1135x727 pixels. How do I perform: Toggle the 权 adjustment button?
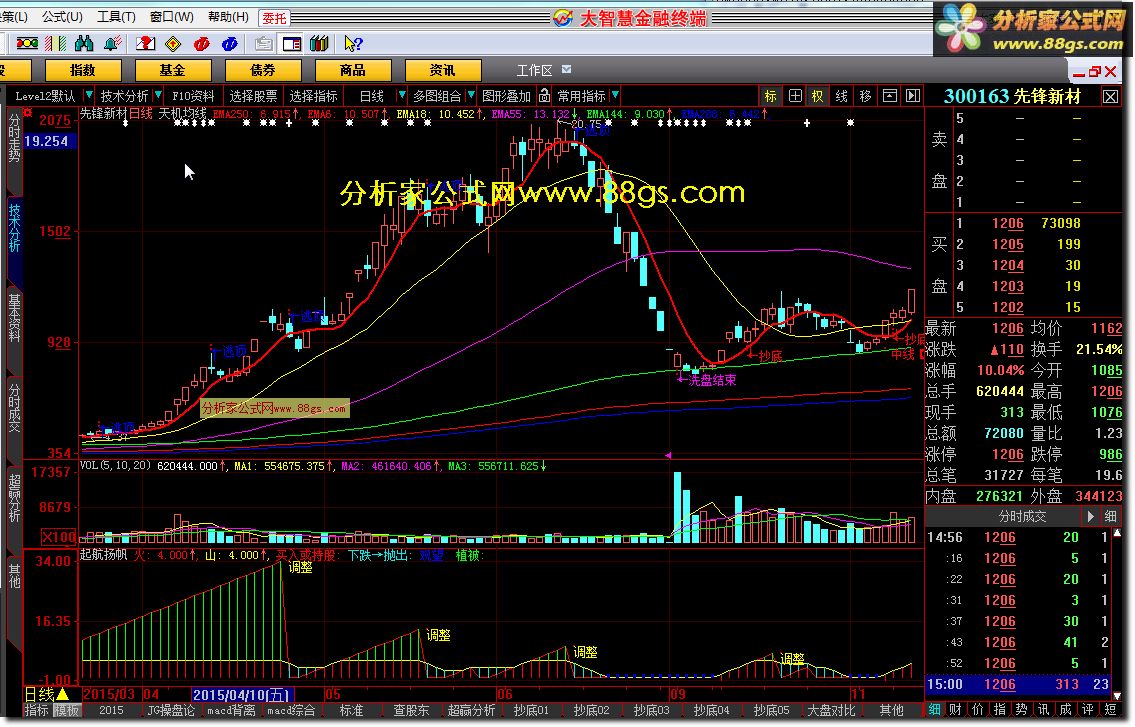click(x=818, y=96)
